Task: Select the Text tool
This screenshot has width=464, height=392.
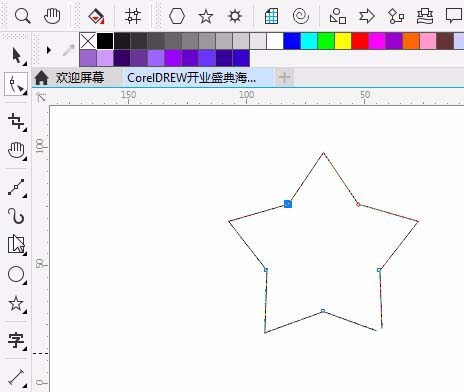Action: 16,340
